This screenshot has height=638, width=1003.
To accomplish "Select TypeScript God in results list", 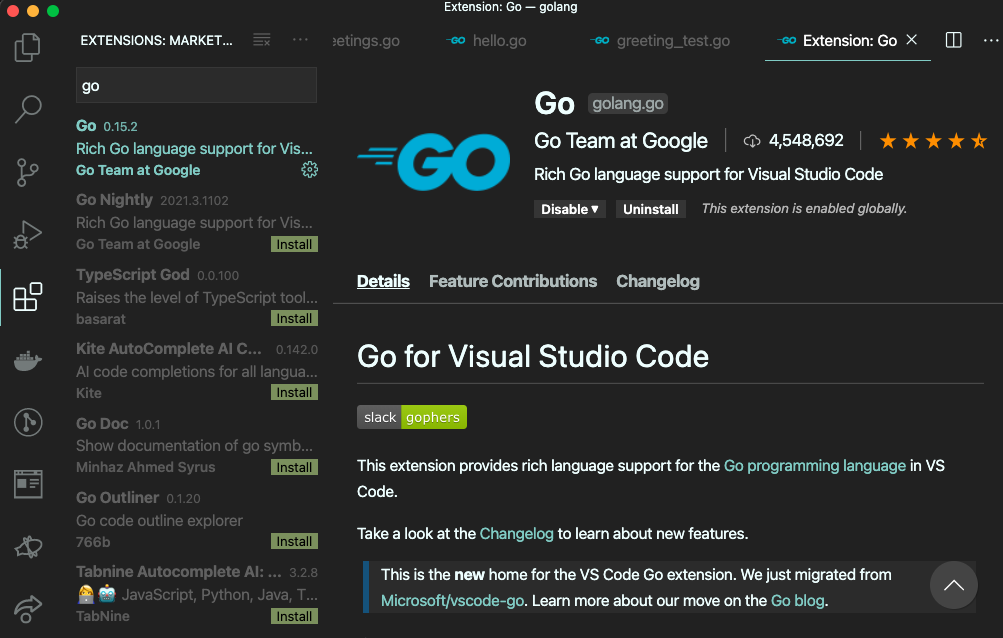I will (196, 296).
